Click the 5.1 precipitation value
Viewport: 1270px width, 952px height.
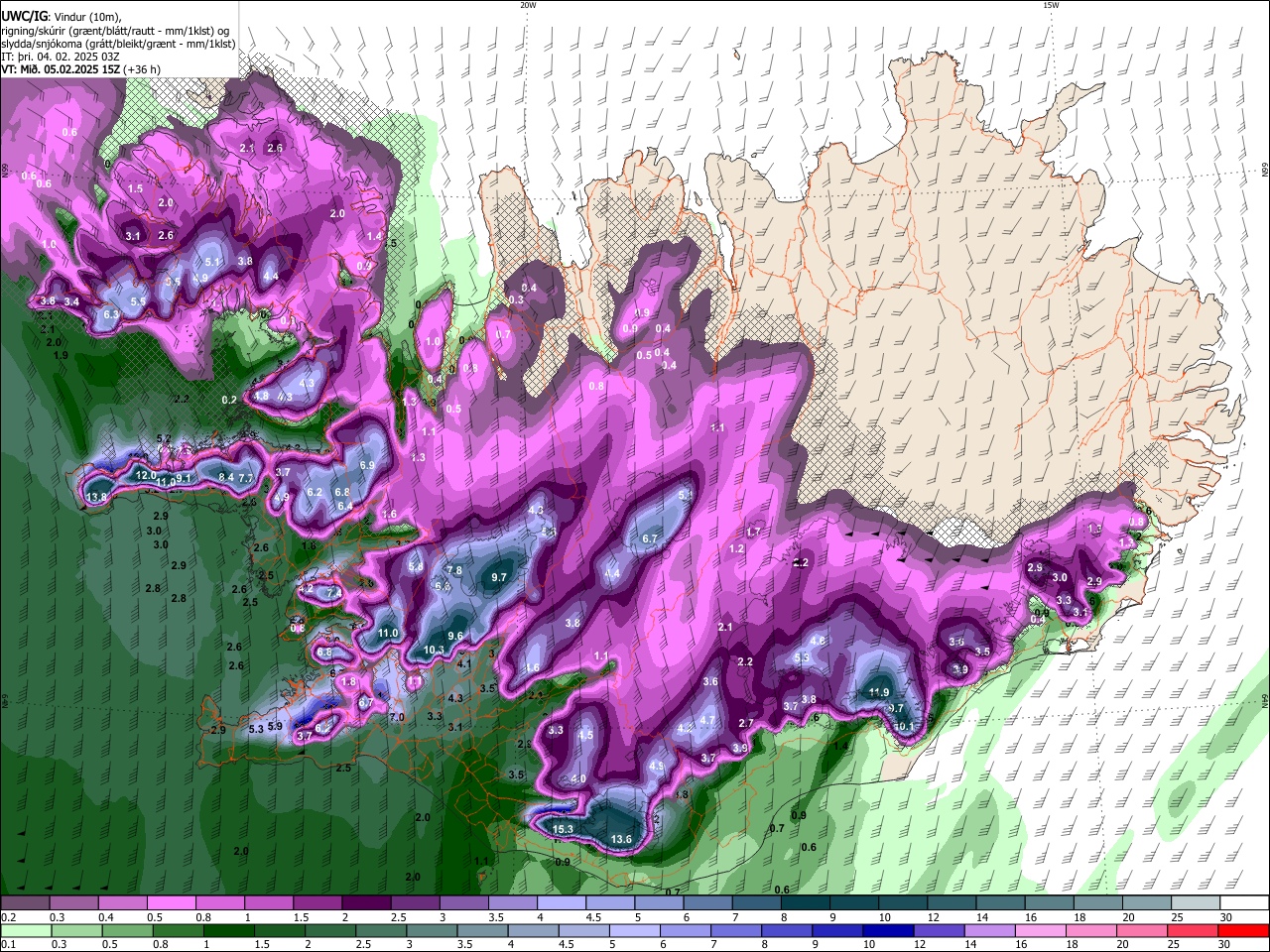coord(212,262)
